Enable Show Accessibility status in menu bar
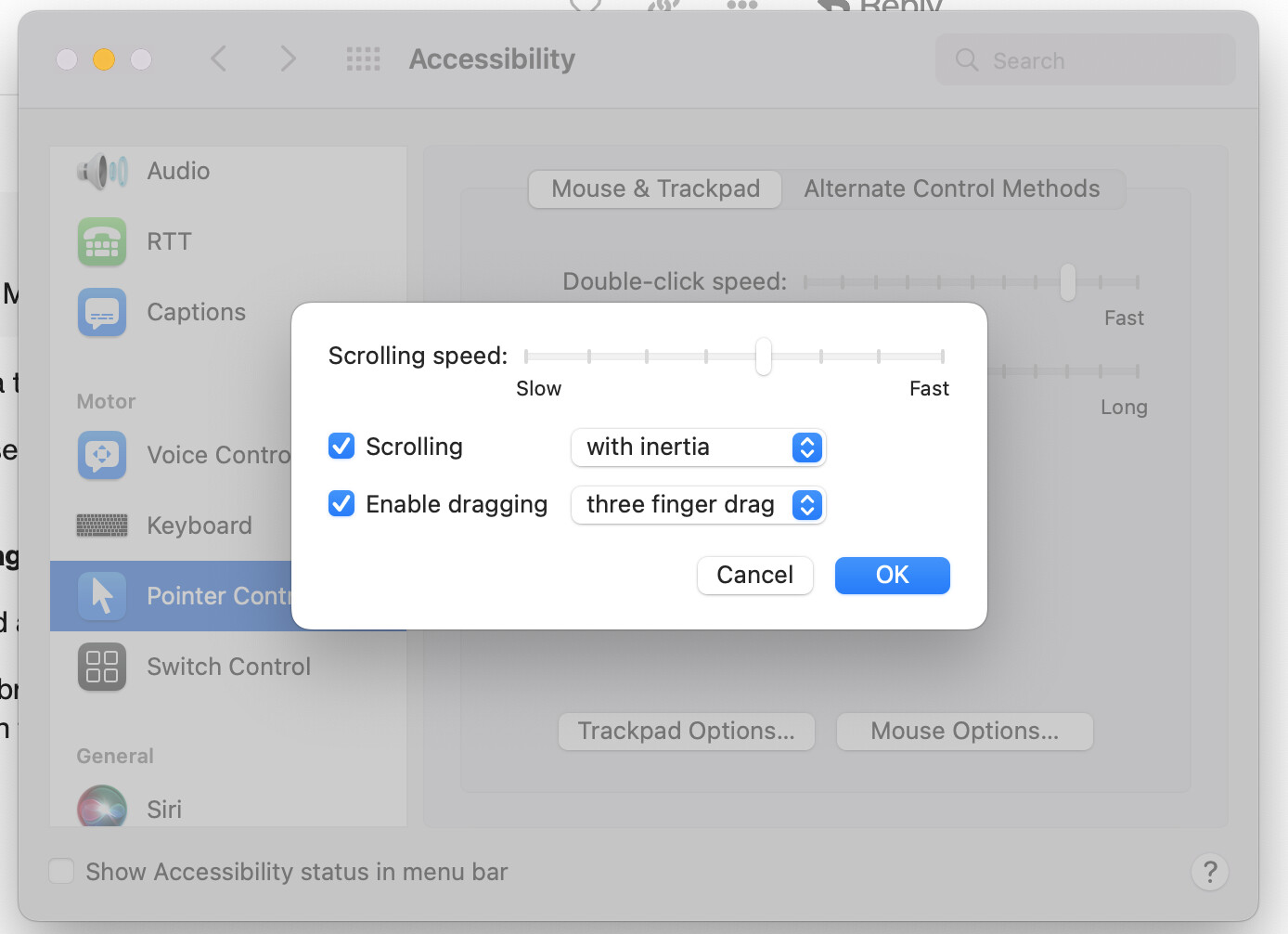This screenshot has height=934, width=1288. point(61,872)
